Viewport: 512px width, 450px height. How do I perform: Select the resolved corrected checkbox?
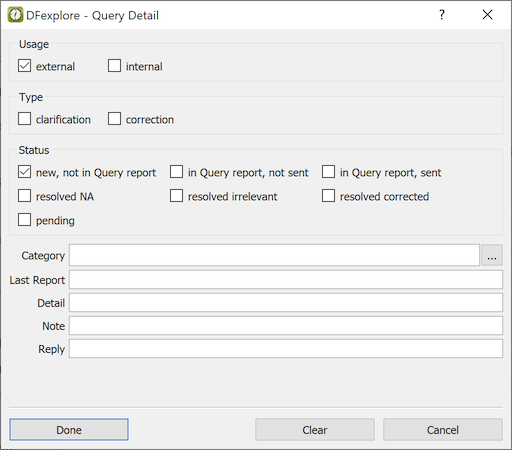pyautogui.click(x=328, y=196)
